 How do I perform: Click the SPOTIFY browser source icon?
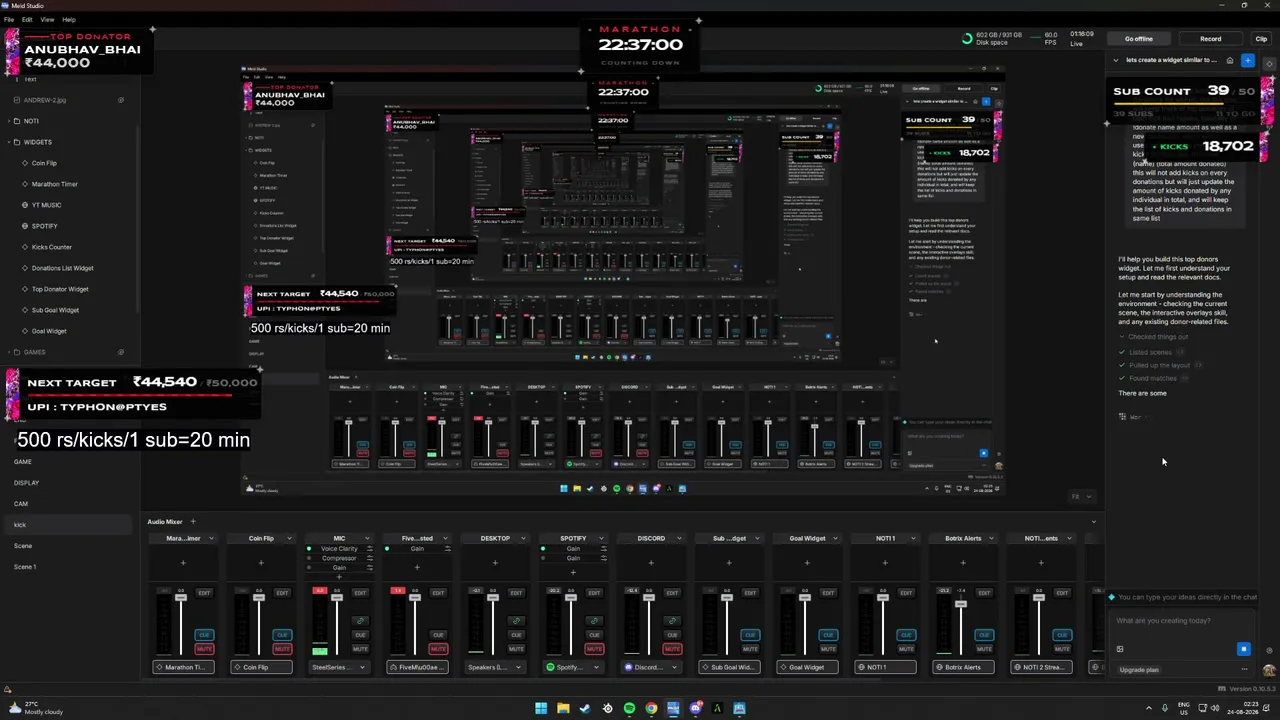pyautogui.click(x=25, y=226)
